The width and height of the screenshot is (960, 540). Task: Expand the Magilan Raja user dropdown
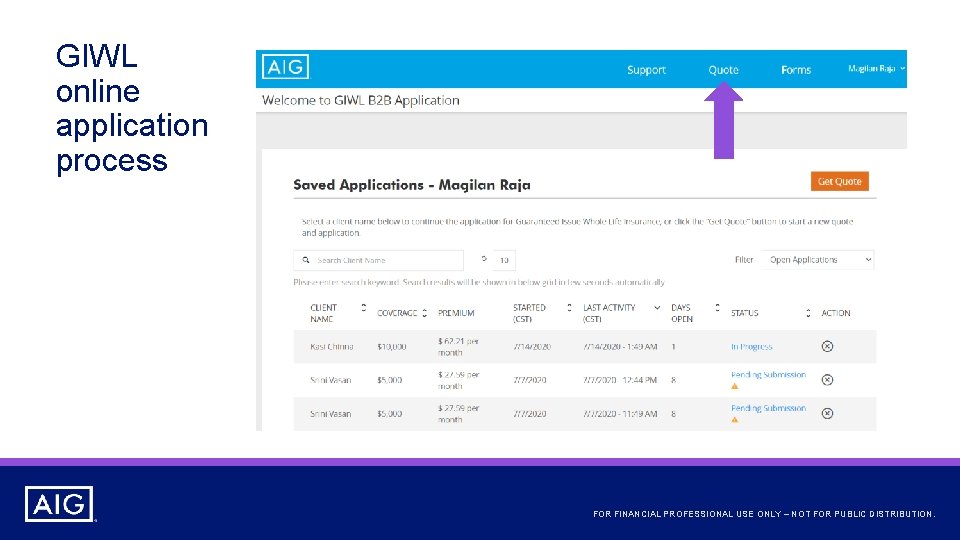pyautogui.click(x=876, y=69)
